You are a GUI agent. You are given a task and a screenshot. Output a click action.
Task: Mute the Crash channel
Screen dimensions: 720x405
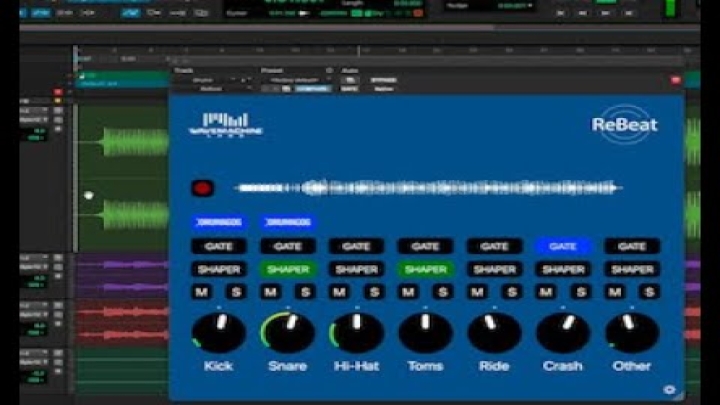pos(546,292)
